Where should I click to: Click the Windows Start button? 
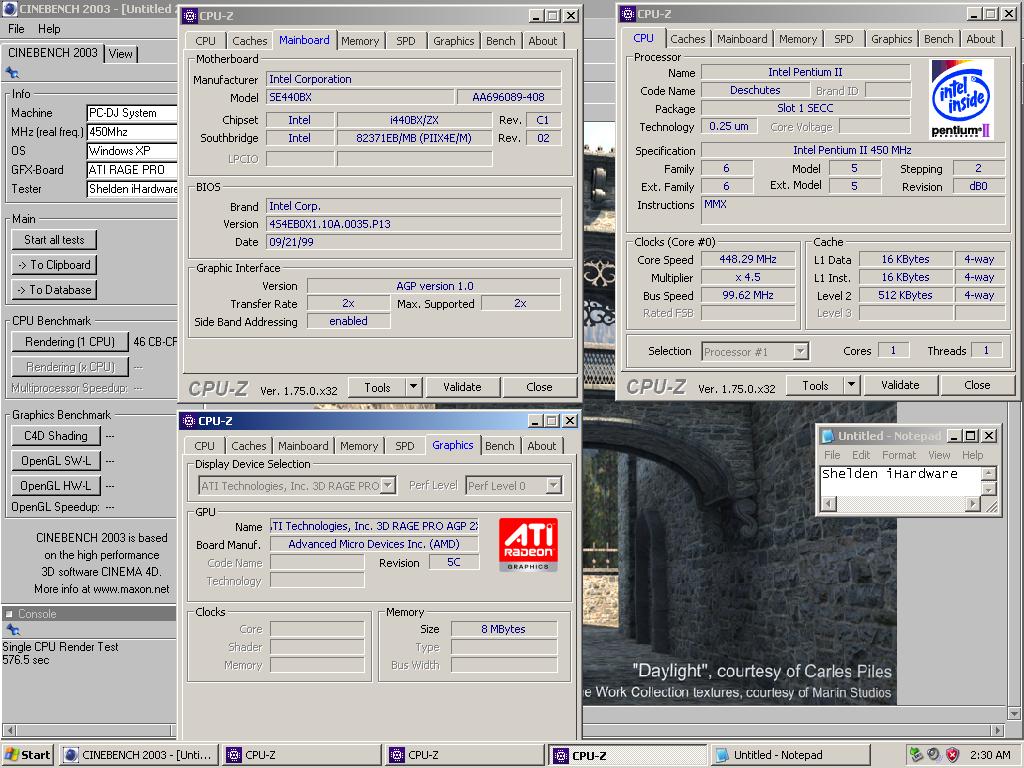[28, 755]
